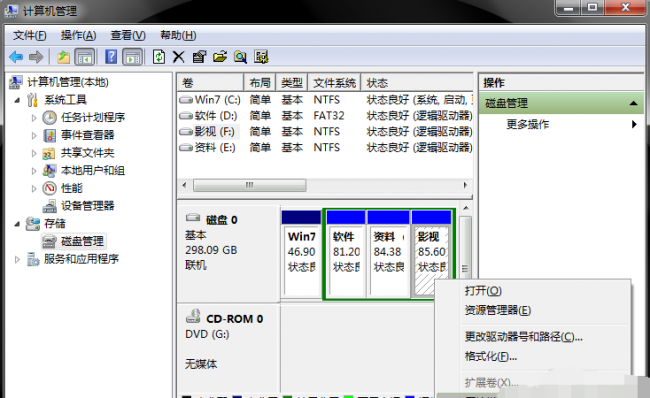Click the Up one level toolbar icon
This screenshot has width=650, height=398.
[63, 57]
